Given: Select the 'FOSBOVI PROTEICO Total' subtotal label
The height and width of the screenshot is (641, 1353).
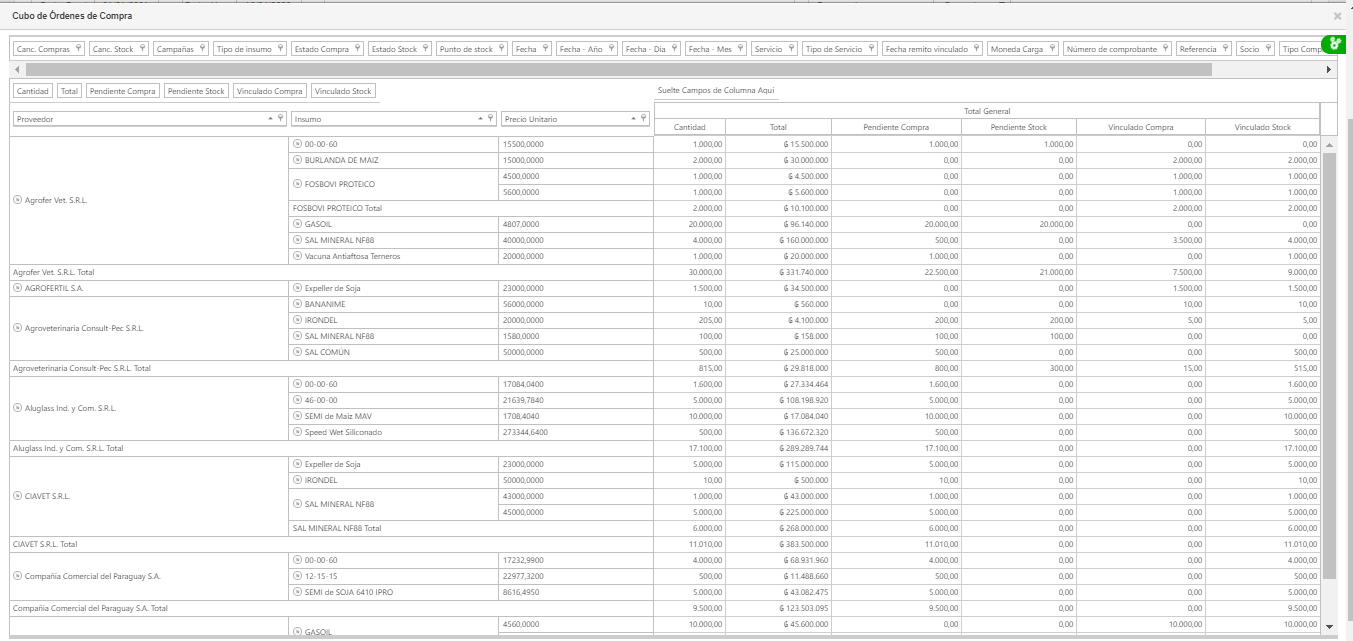Looking at the screenshot, I should pyautogui.click(x=338, y=208).
